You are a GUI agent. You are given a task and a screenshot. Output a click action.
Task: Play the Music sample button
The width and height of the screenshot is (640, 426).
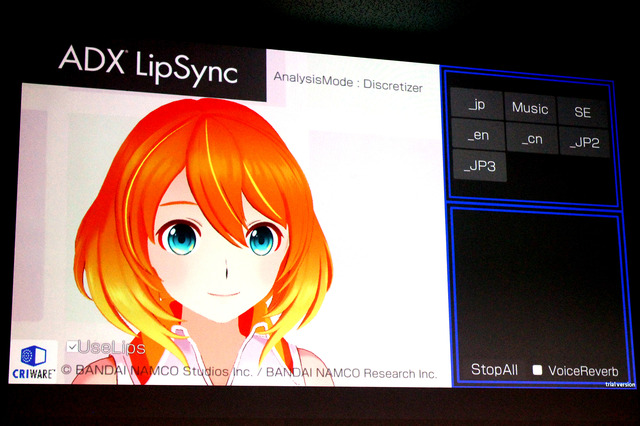(x=530, y=108)
